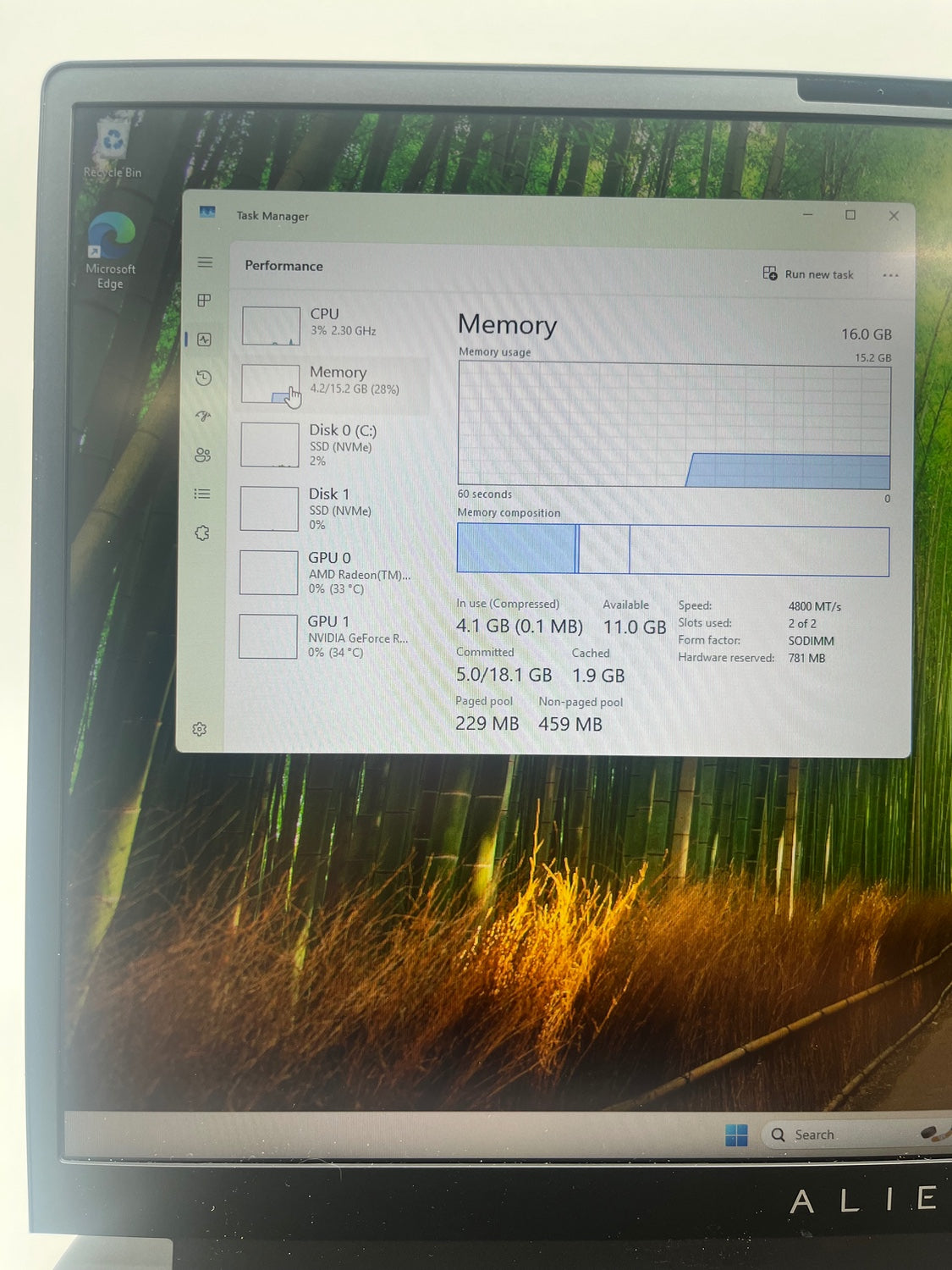Open Task Manager settings gear
952x1270 pixels.
coord(200,729)
